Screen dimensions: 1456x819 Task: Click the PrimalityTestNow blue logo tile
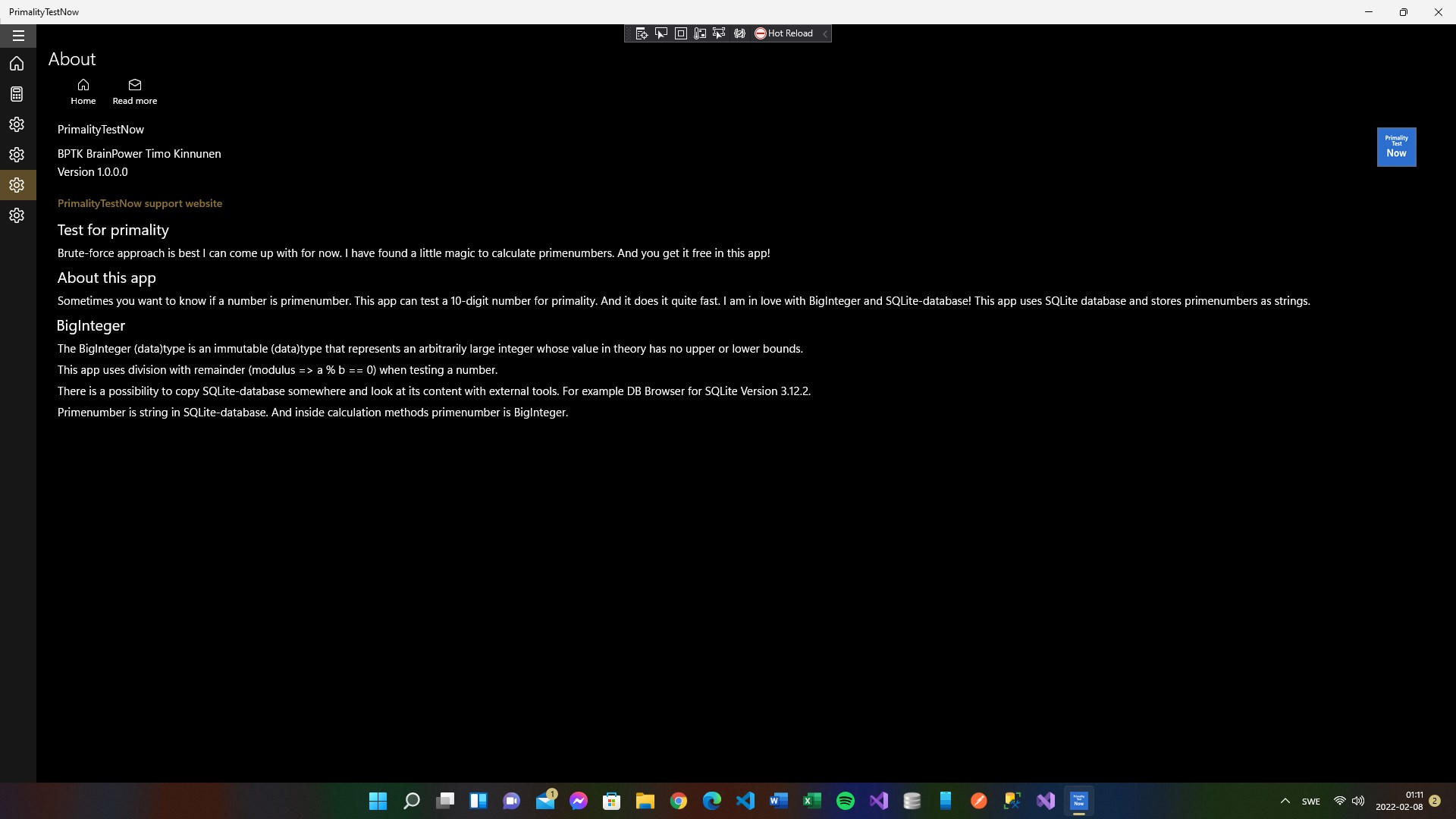[x=1396, y=146]
